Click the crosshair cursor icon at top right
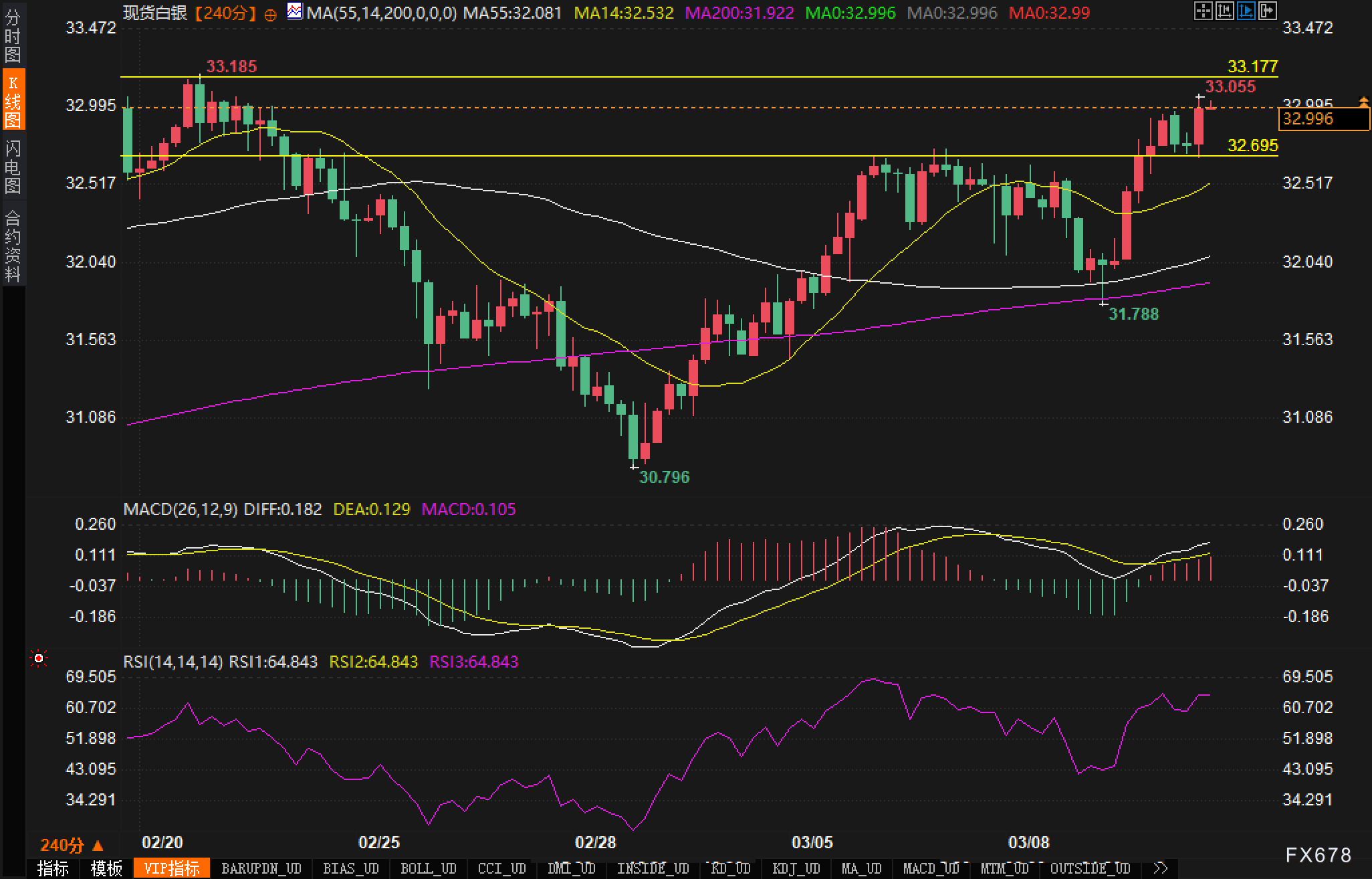This screenshot has width=1372, height=879. tap(1203, 11)
